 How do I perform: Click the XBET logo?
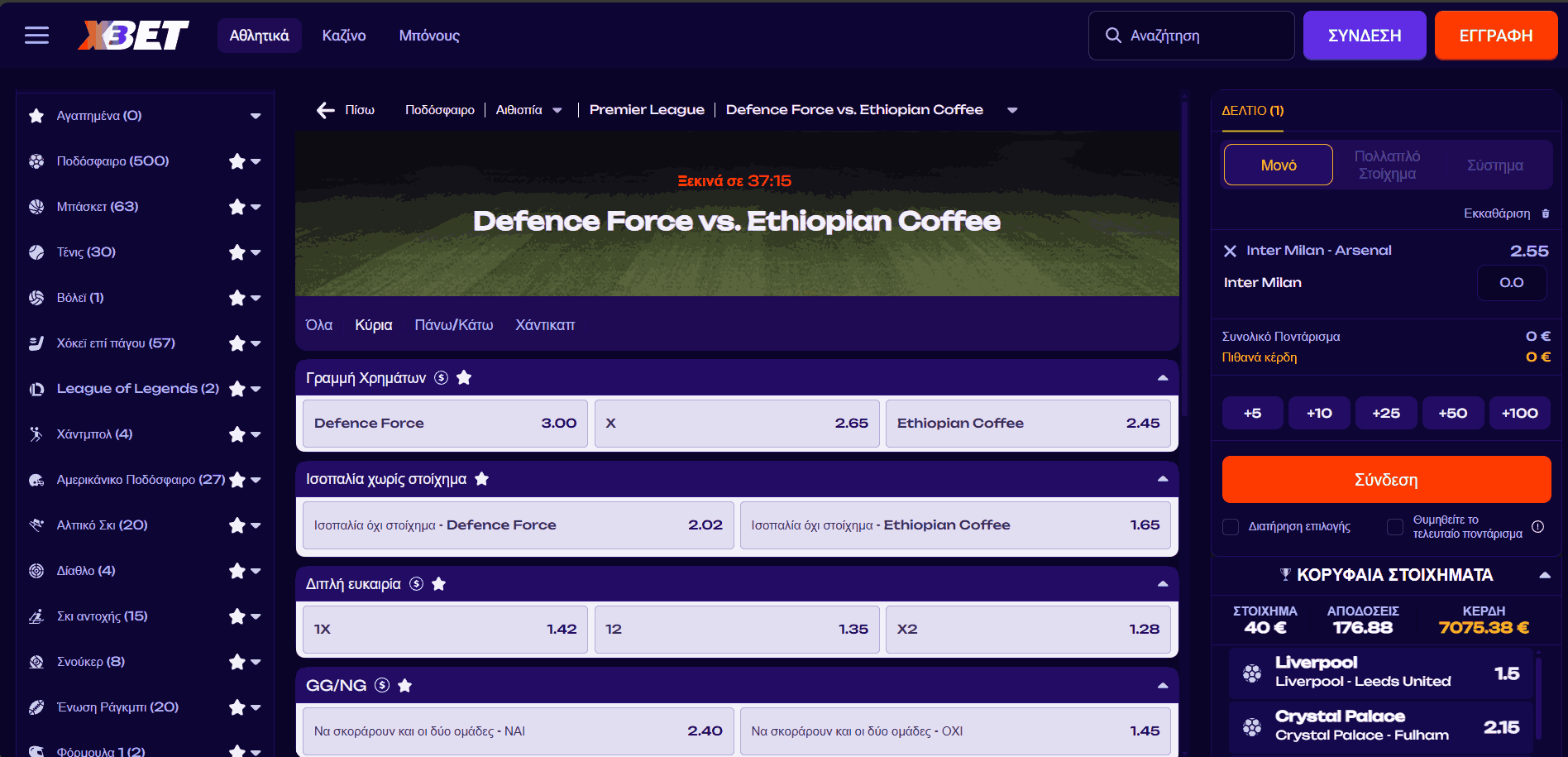(133, 35)
